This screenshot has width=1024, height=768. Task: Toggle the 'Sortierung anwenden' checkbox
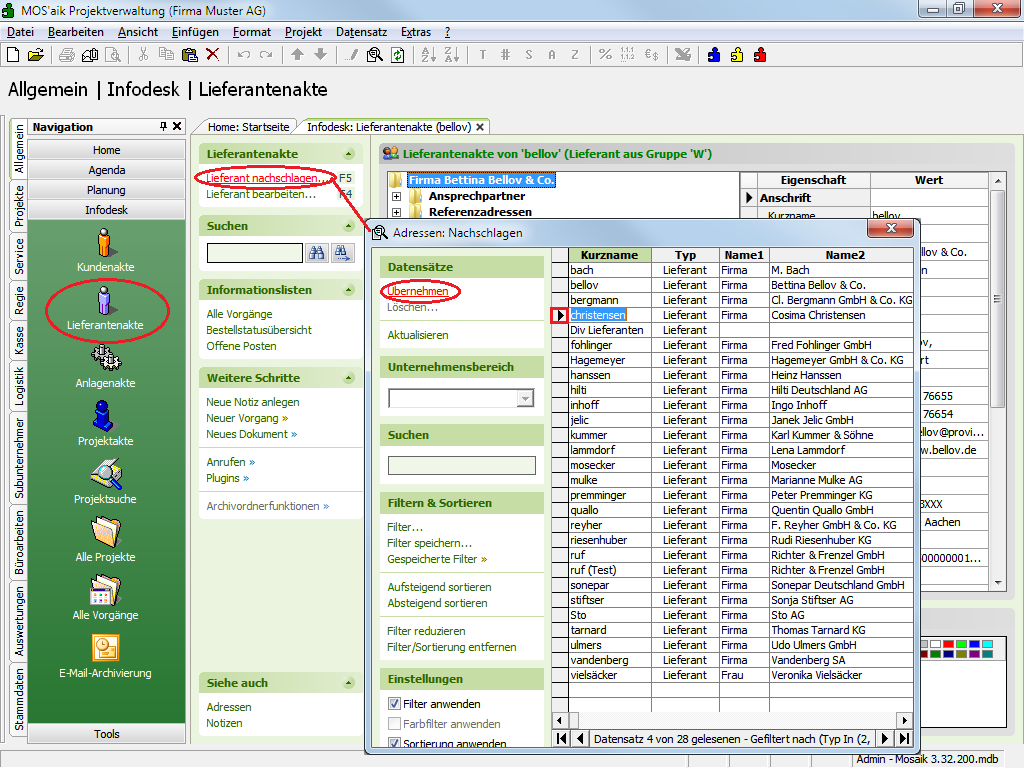coord(394,744)
